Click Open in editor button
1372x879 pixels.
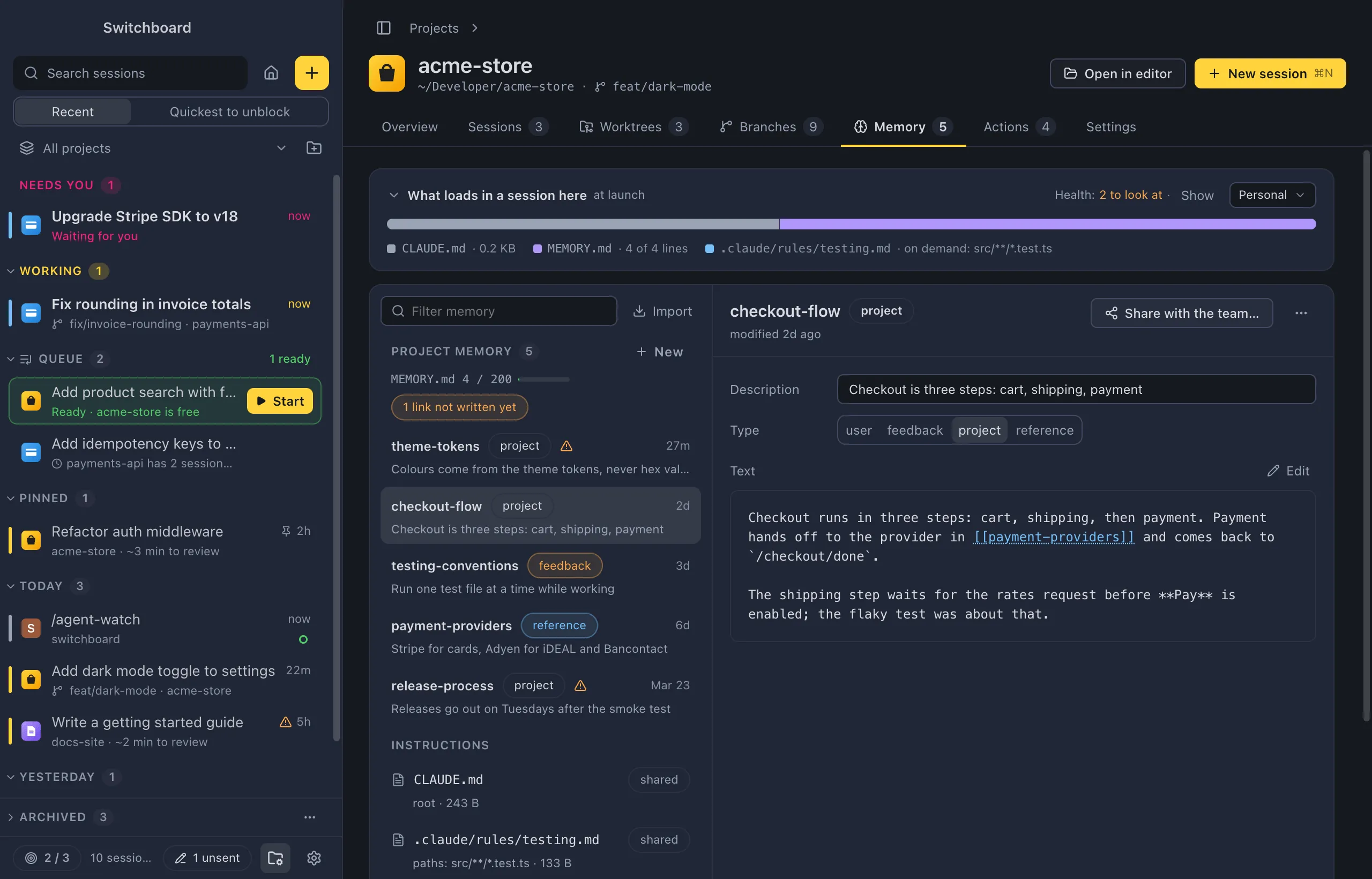1117,73
